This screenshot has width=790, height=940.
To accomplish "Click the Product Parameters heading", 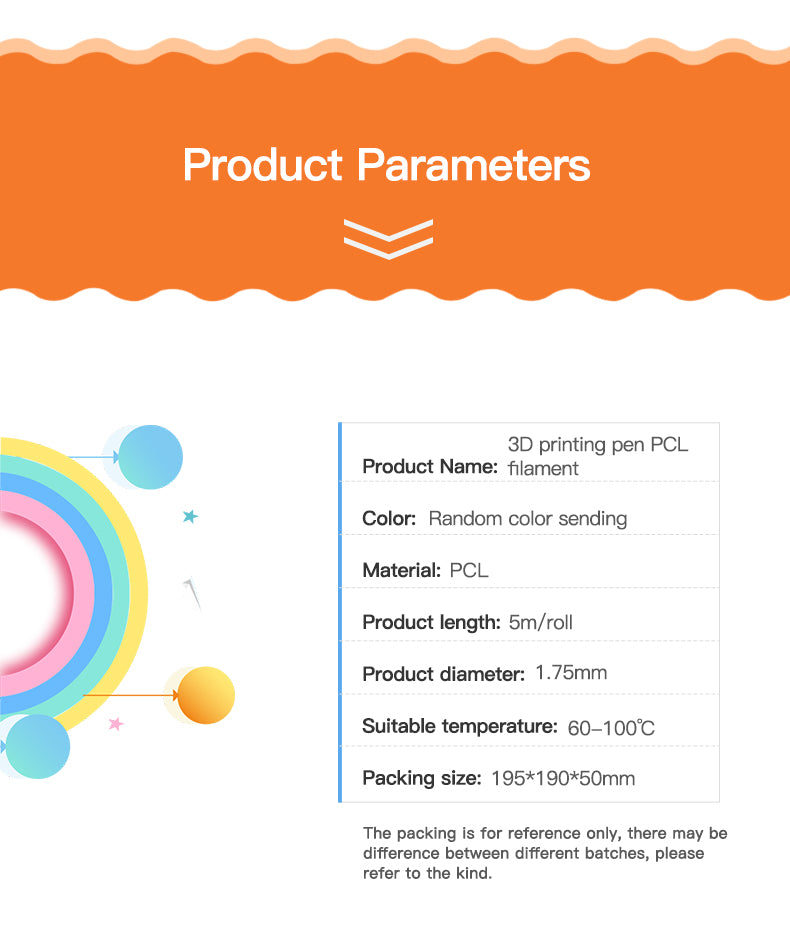I will point(386,164).
